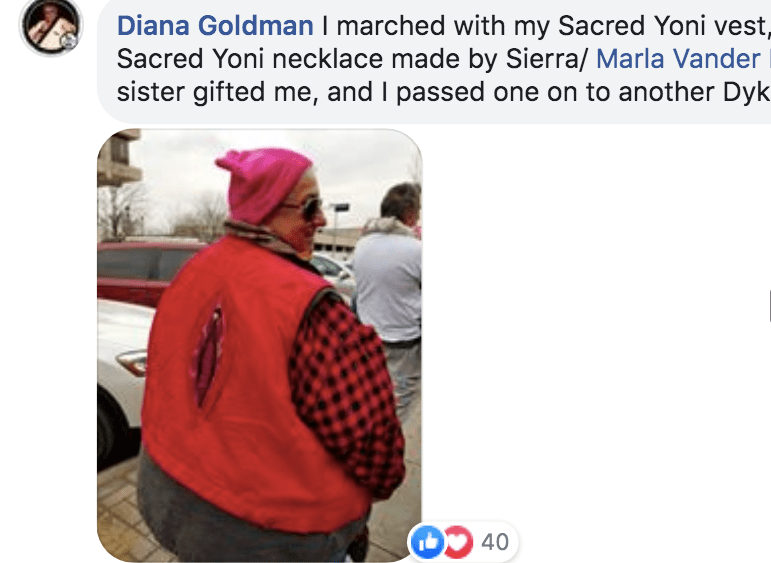Click the red heart Love reaction icon
Screen dimensions: 771x563
coord(458,542)
